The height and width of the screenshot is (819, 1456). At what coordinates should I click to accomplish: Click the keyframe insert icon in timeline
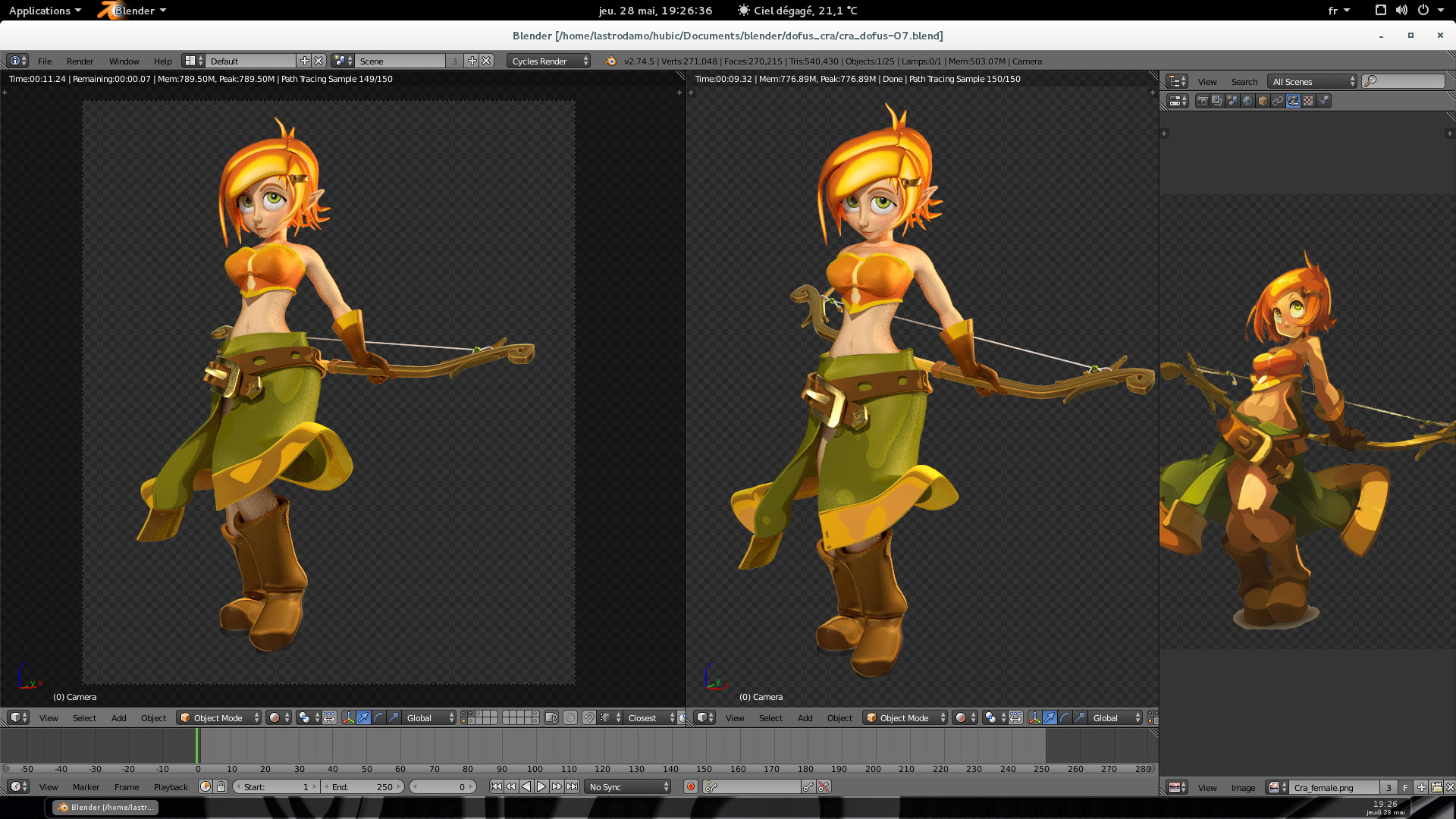808,787
